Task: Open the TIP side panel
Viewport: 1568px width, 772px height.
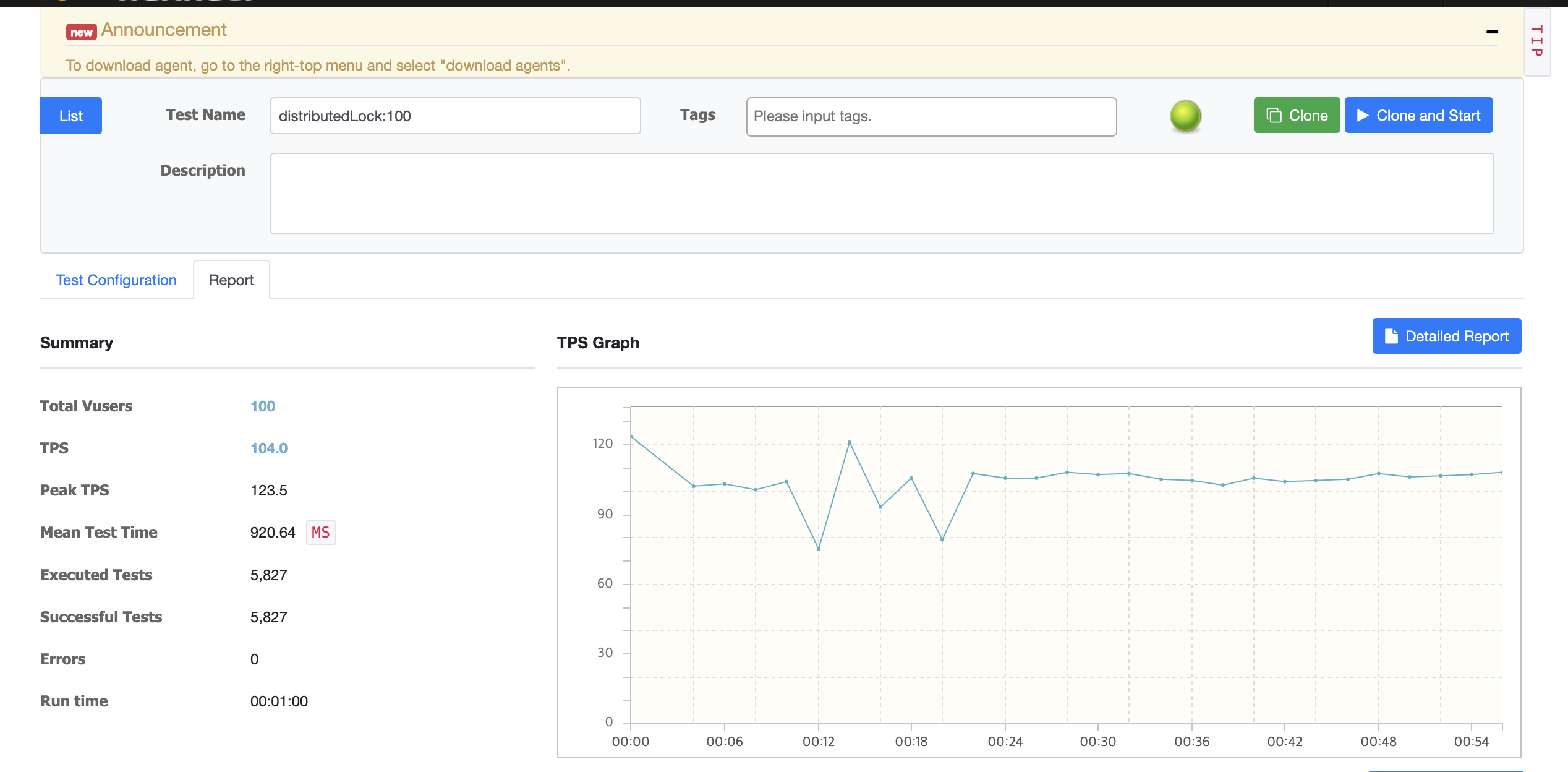Action: pyautogui.click(x=1536, y=41)
